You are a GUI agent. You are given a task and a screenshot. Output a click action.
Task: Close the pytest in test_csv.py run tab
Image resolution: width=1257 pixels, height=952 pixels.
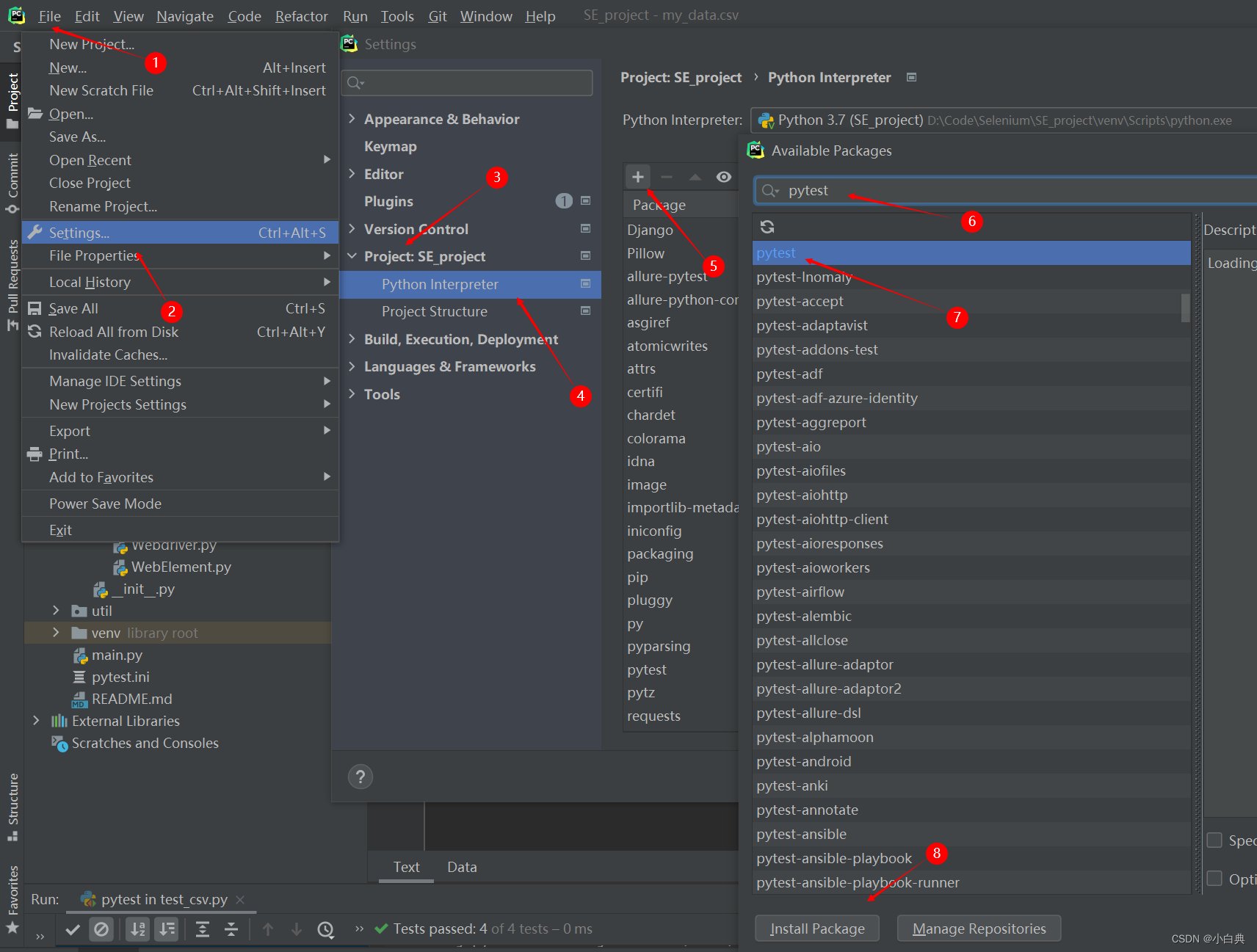(240, 899)
